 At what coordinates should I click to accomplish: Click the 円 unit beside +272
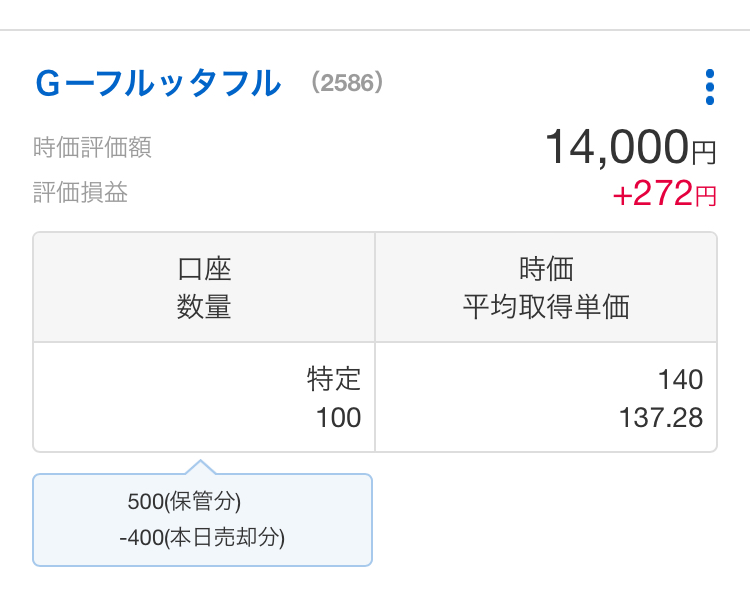point(706,196)
